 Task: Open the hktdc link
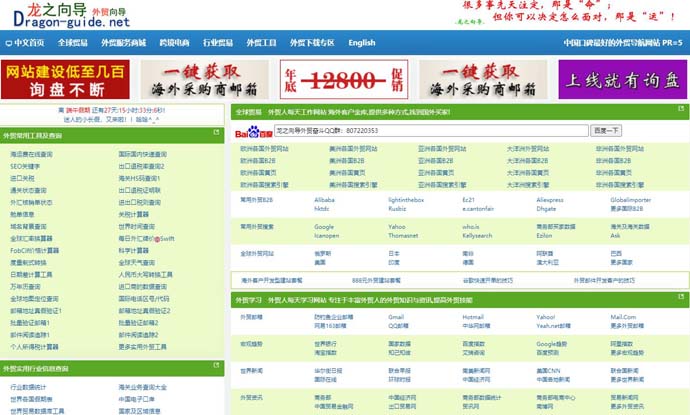click(322, 209)
